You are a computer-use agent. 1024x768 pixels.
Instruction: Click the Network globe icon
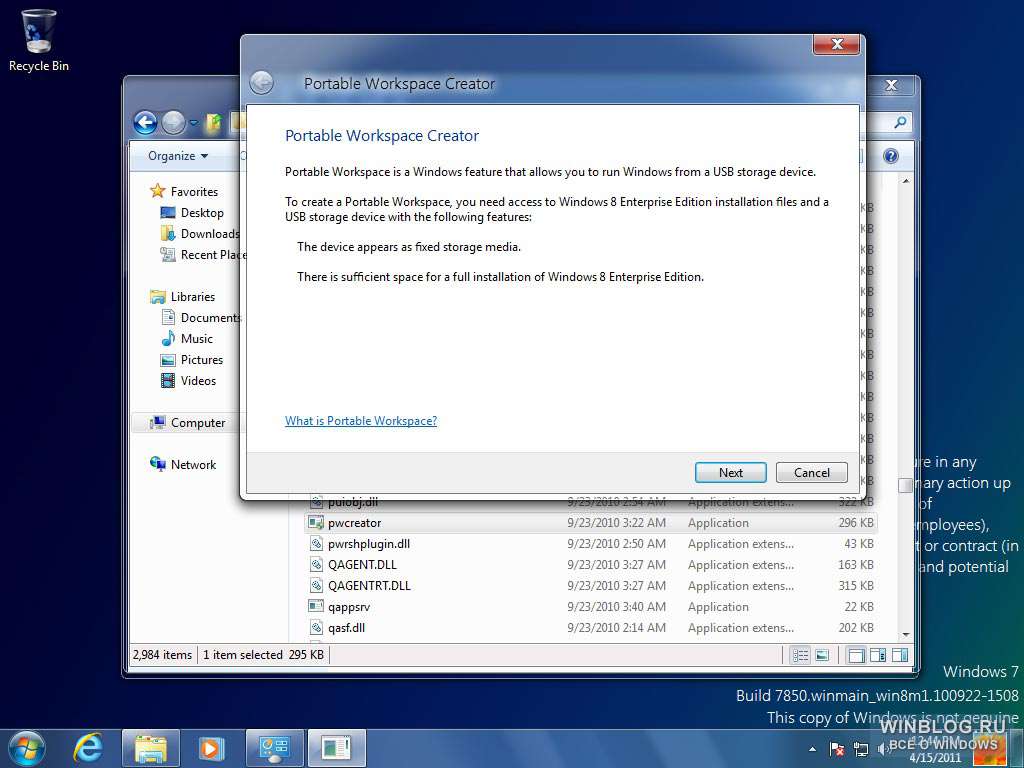tap(157, 464)
